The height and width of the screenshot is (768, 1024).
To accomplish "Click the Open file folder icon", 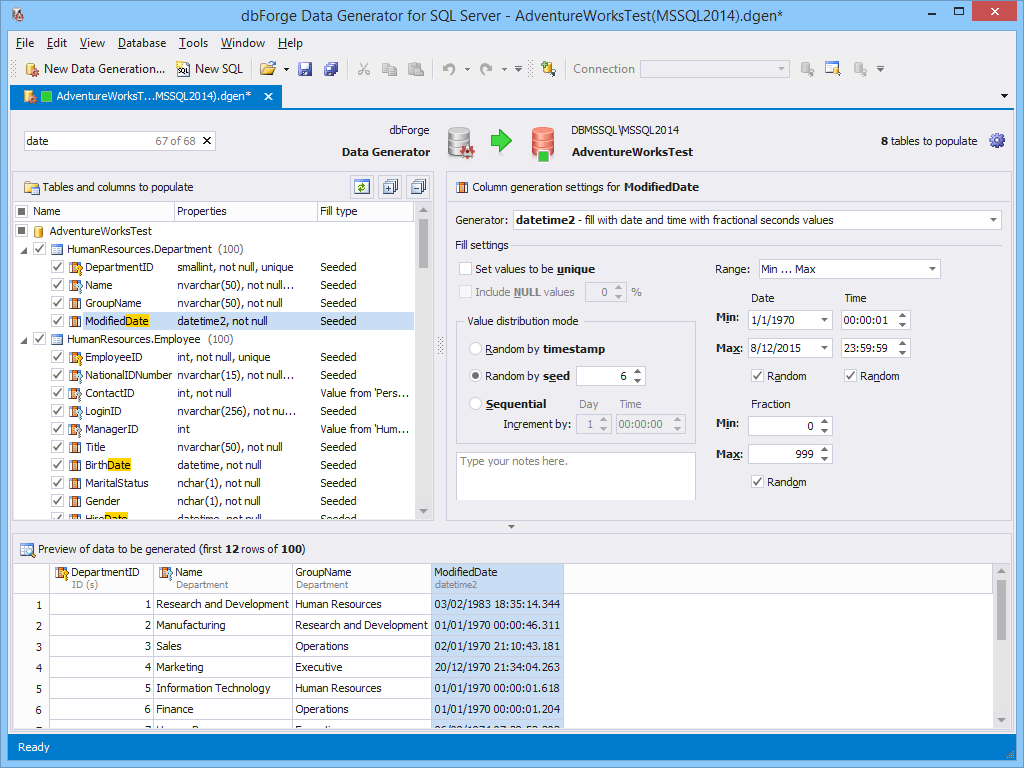I will [x=267, y=69].
